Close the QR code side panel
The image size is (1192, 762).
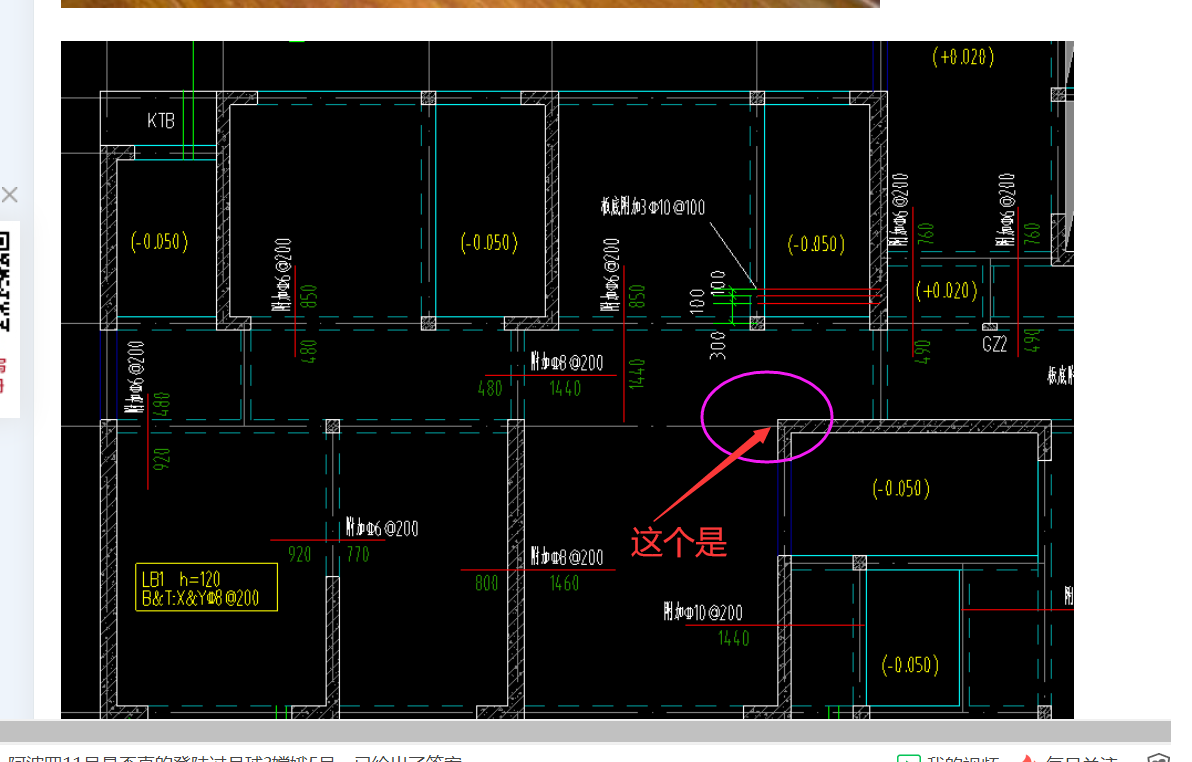pos(10,195)
